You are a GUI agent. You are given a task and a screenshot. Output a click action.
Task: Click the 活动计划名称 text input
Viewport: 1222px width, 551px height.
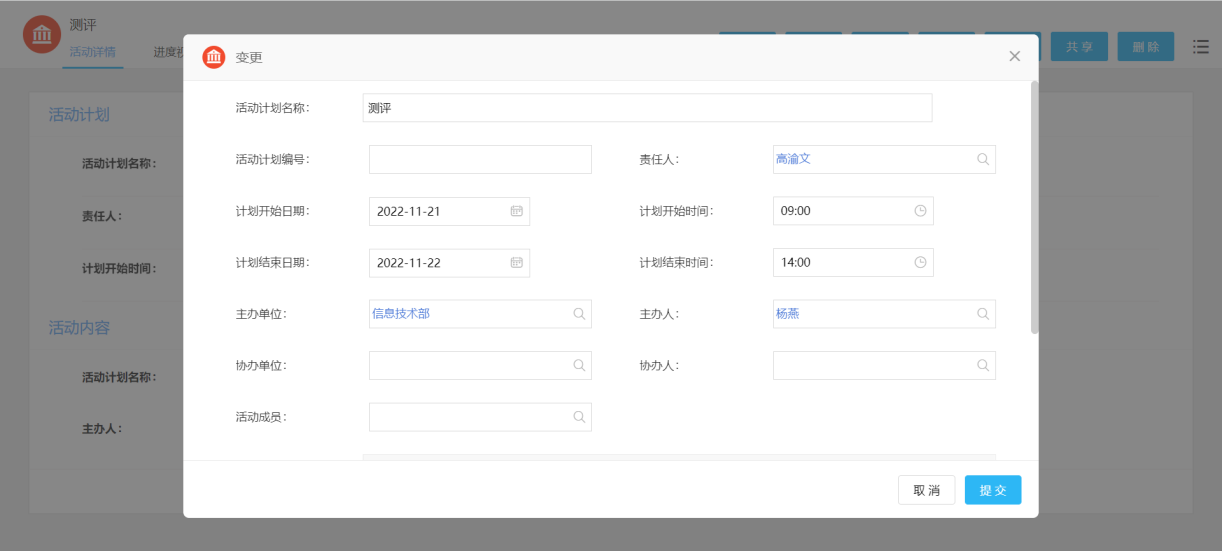647,108
